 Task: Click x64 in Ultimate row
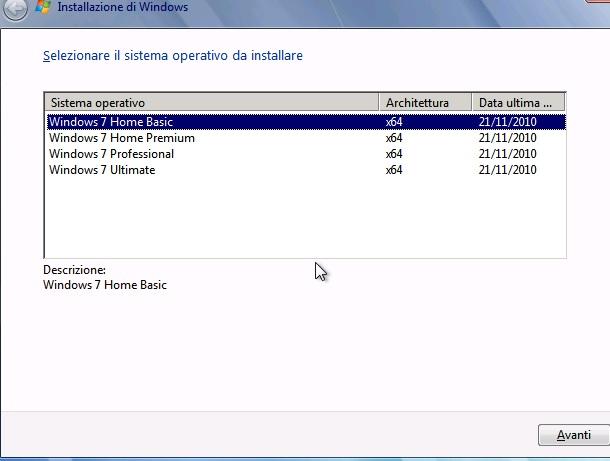coord(394,170)
